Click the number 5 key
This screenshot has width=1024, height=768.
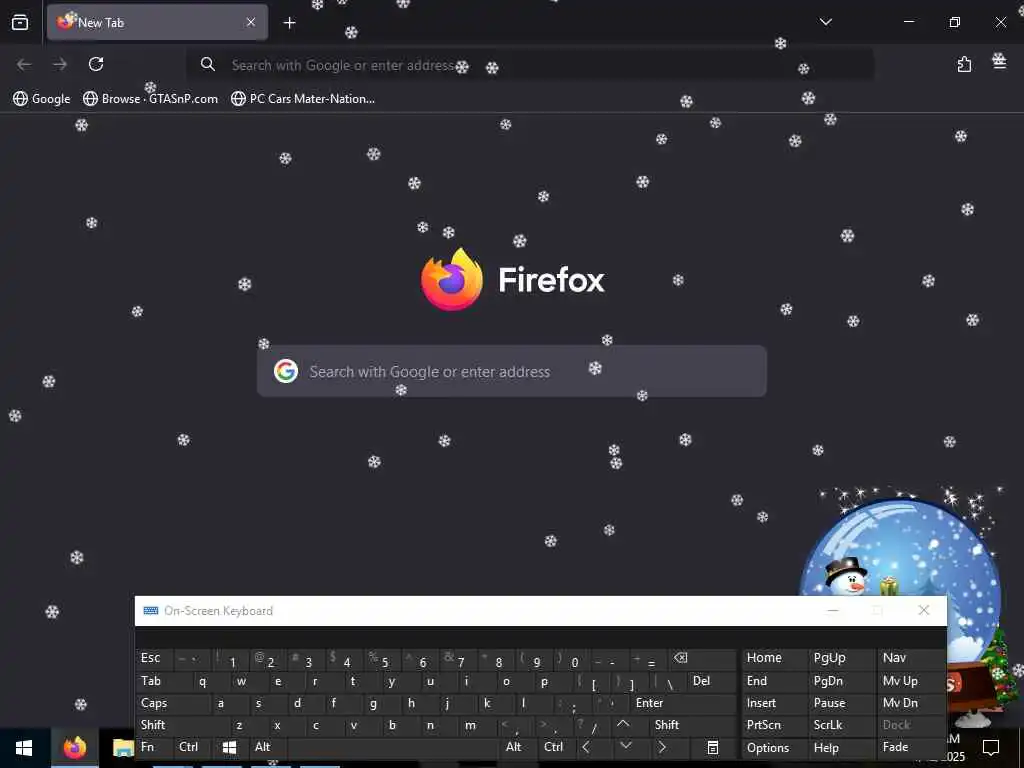[x=383, y=658]
